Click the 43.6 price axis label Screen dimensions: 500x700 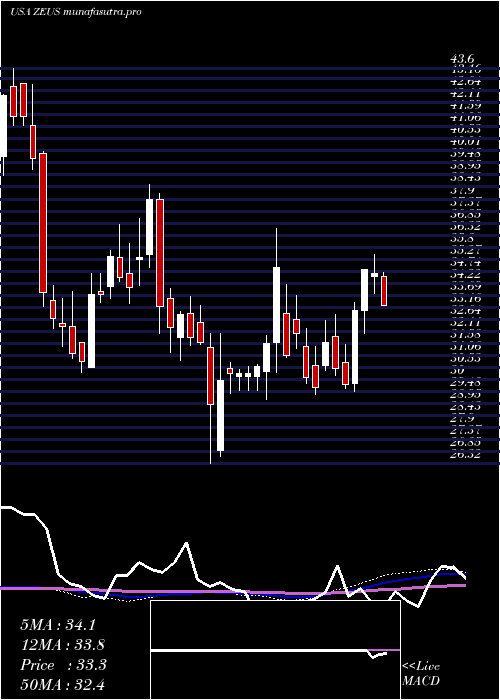click(462, 59)
